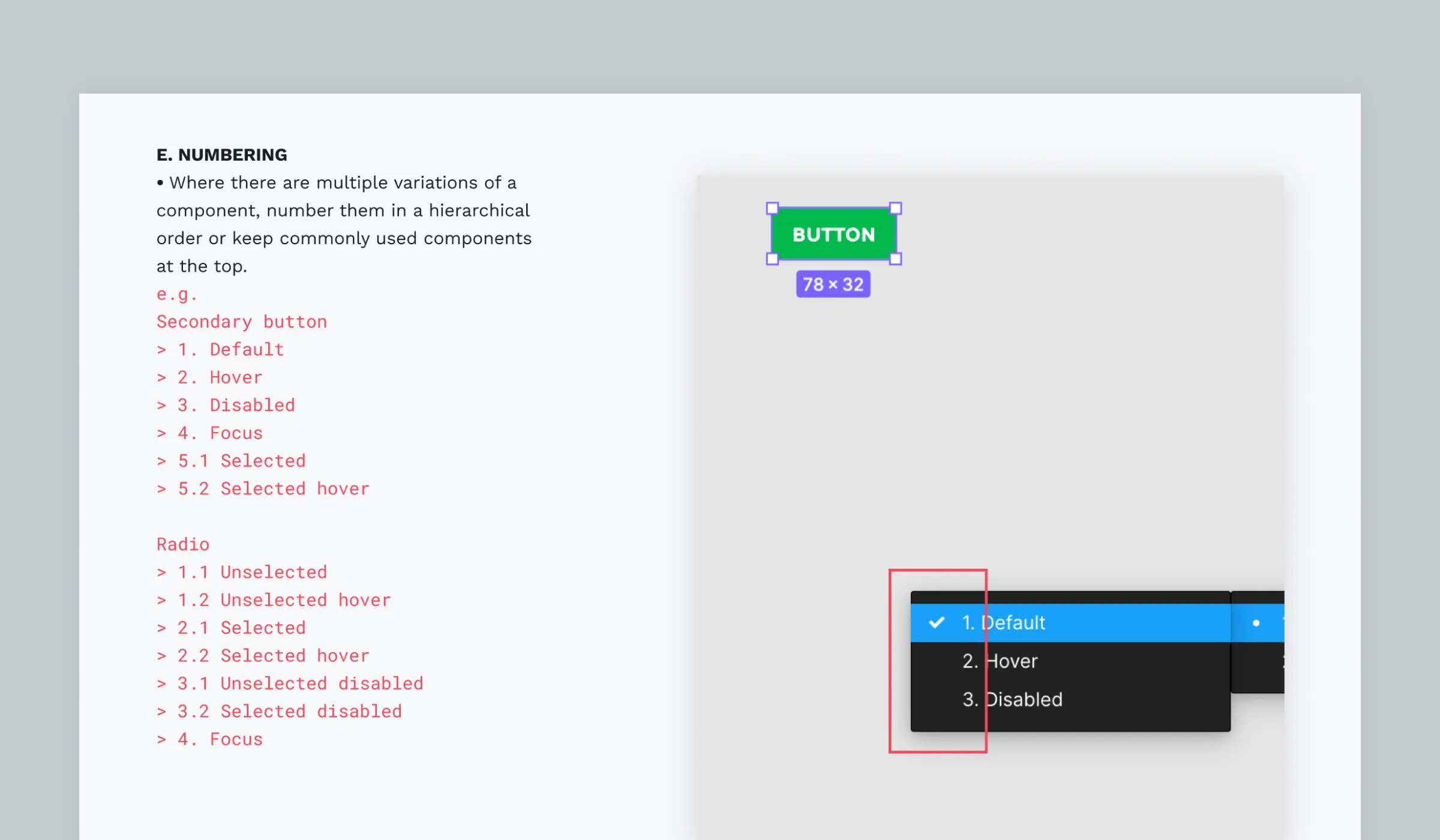Click the top-left selection handle of BUTTON
Screen dimensions: 1440x840
tap(772, 208)
